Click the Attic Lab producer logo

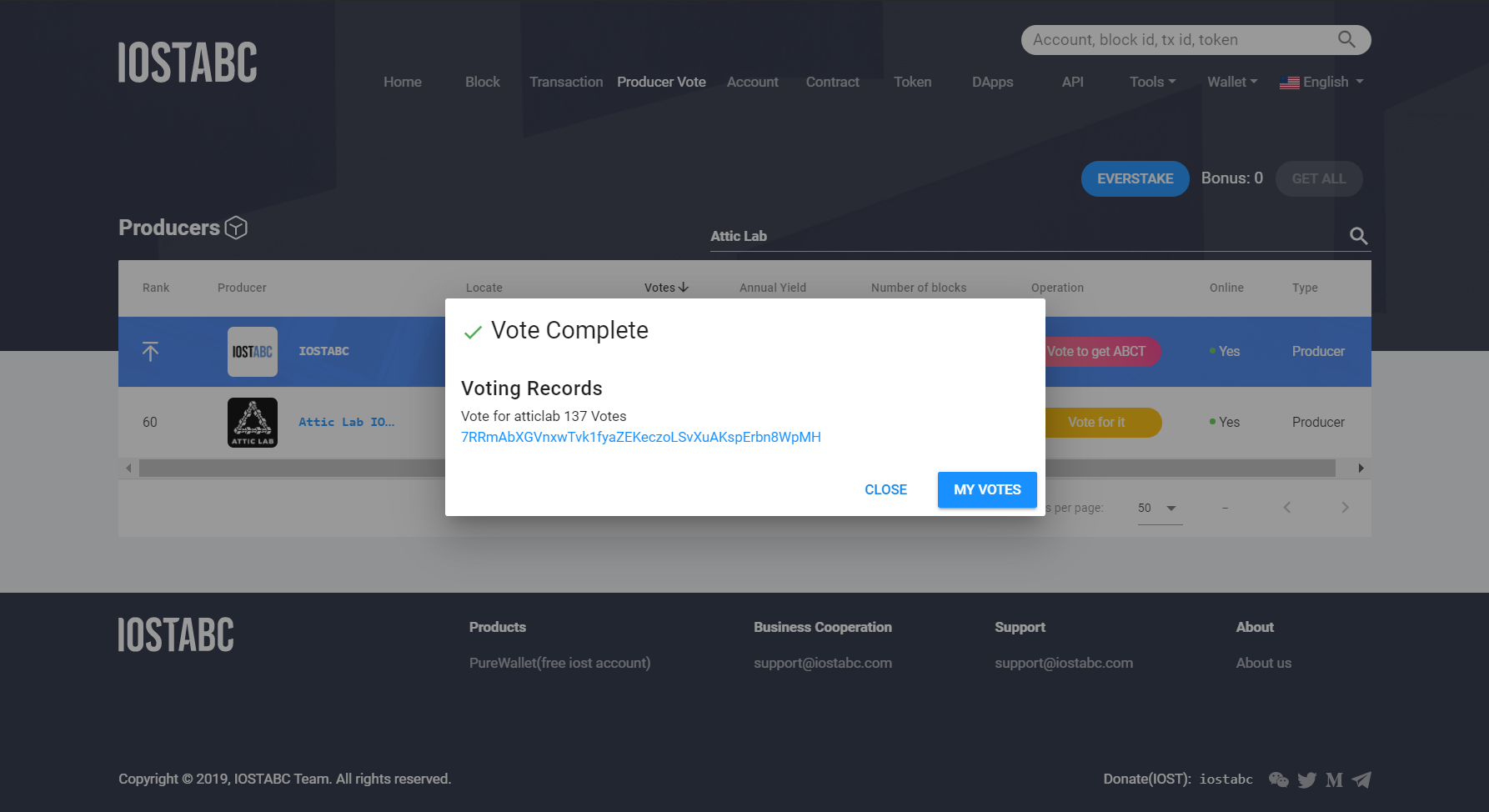[253, 423]
